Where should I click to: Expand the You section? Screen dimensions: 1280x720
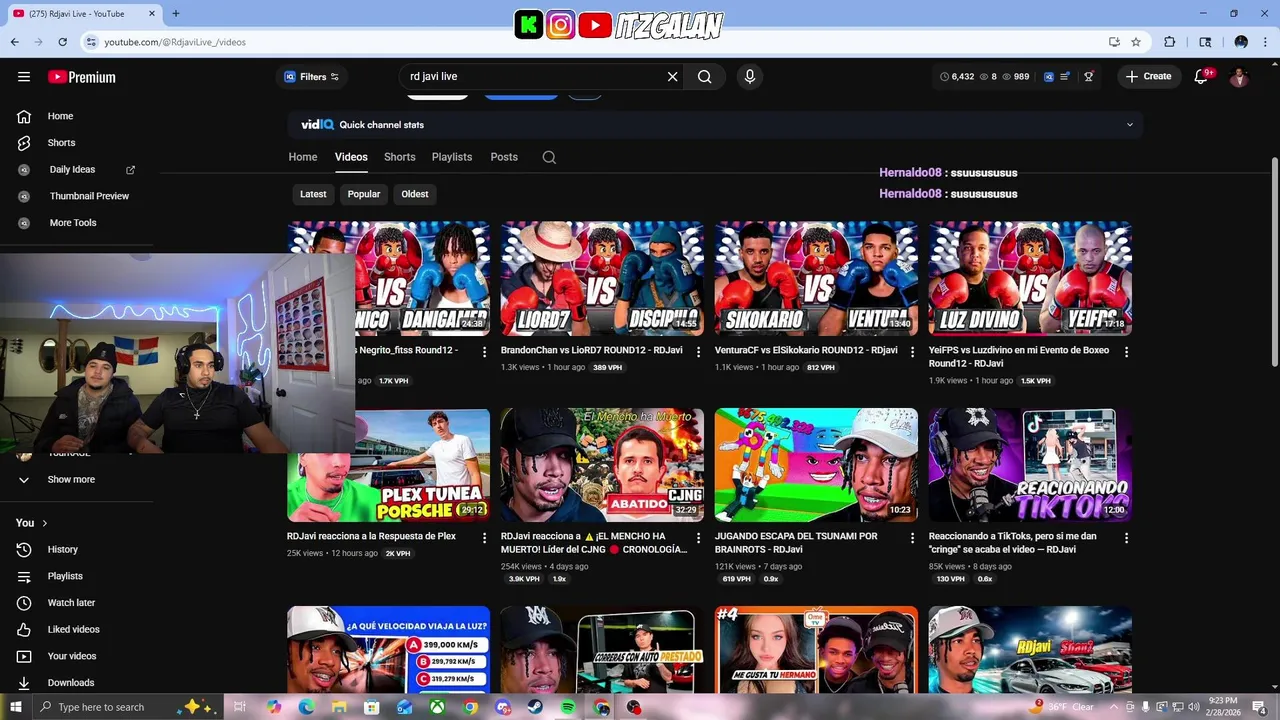pyautogui.click(x=32, y=523)
